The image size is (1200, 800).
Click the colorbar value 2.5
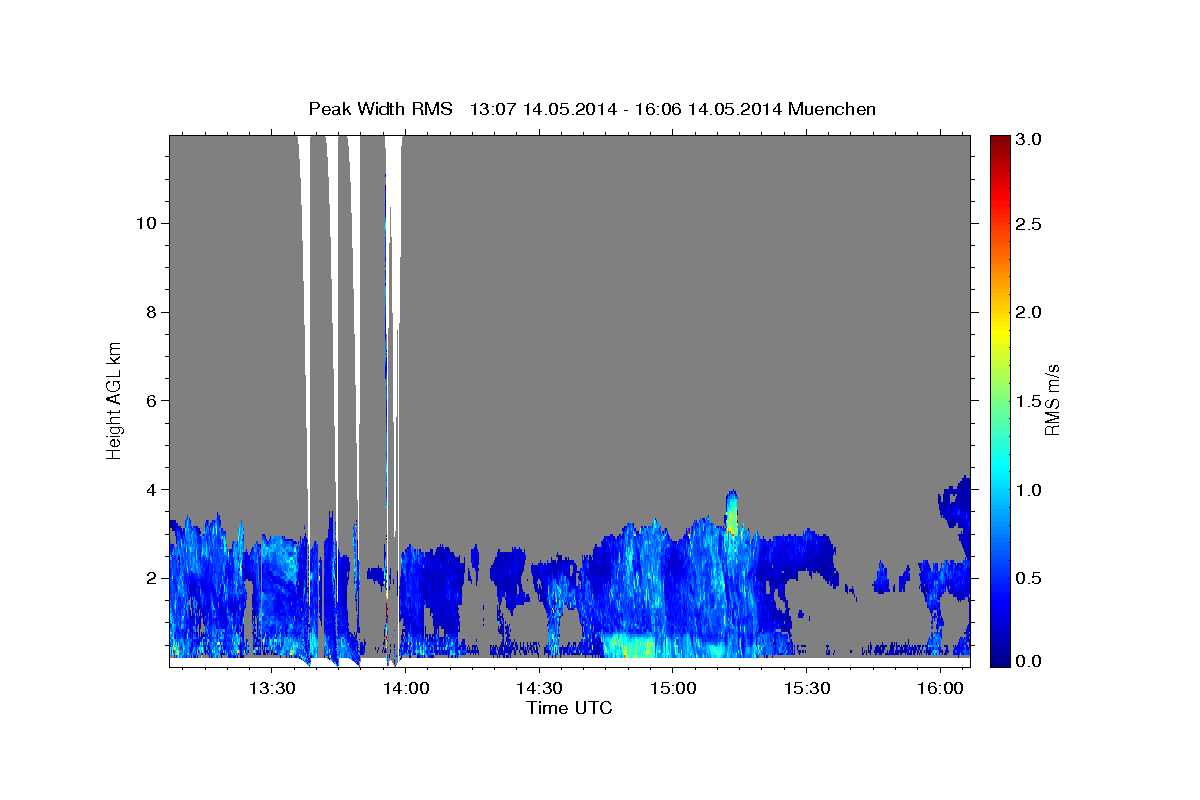[x=1029, y=224]
